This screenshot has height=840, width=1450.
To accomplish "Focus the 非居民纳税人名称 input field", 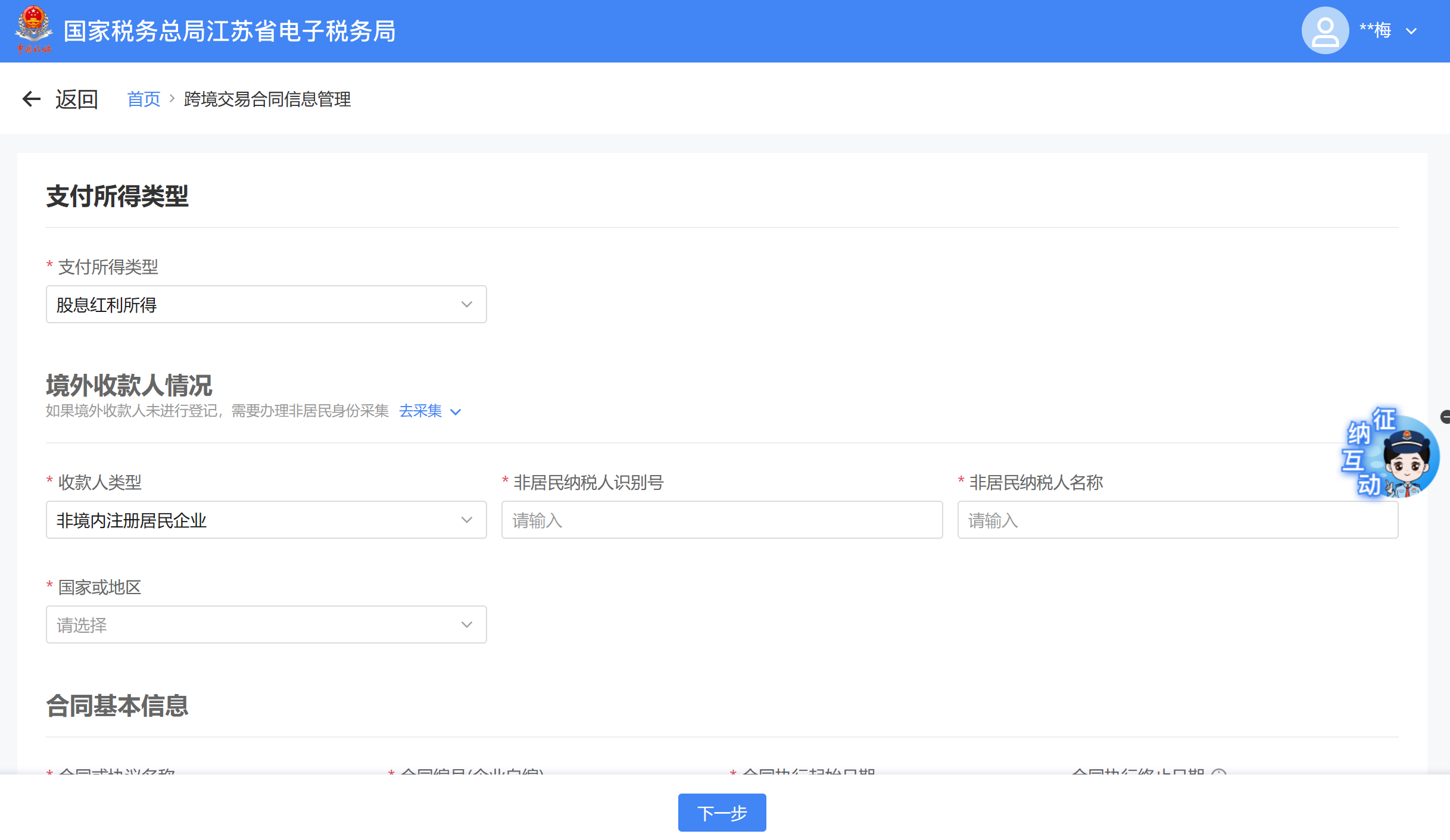I will 1177,520.
